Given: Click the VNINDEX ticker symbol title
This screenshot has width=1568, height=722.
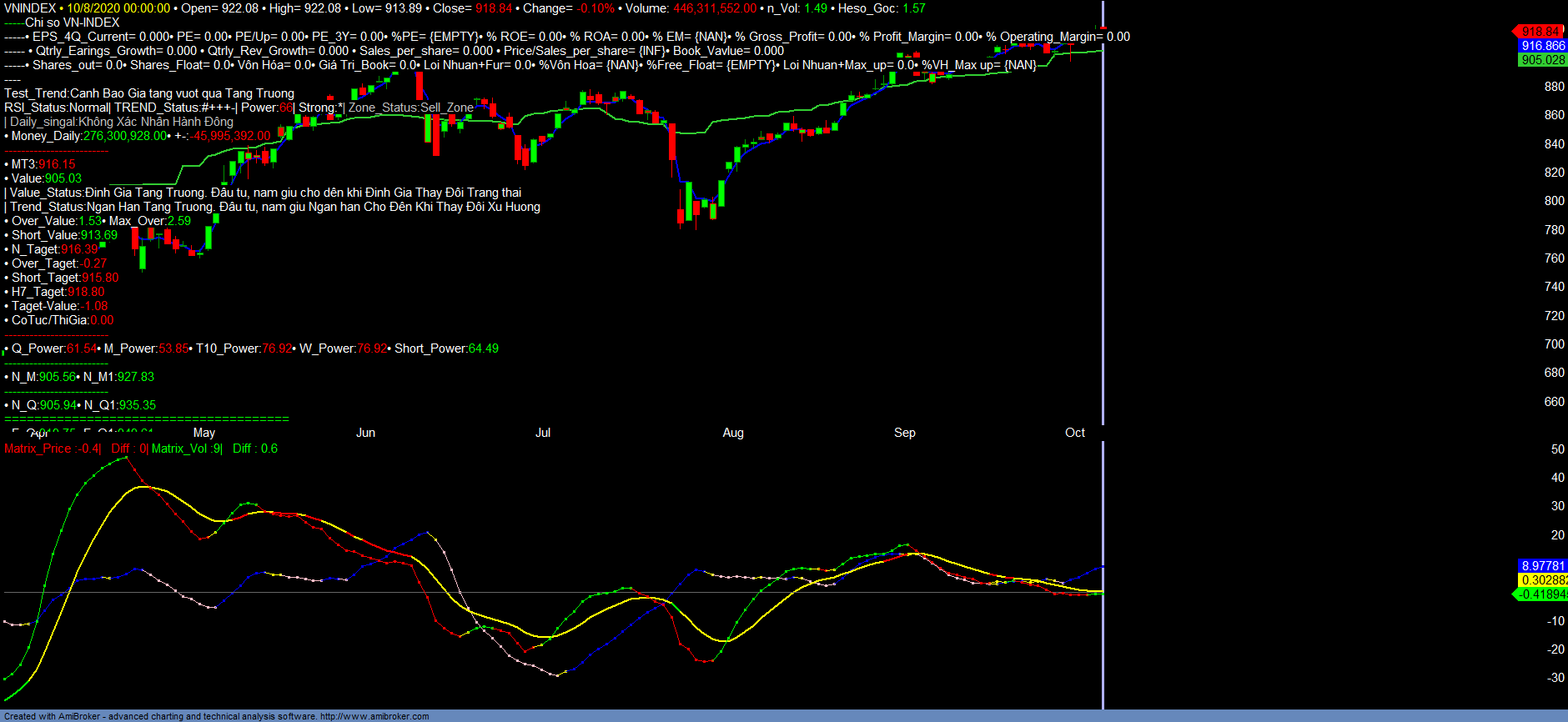Looking at the screenshot, I should [30, 8].
